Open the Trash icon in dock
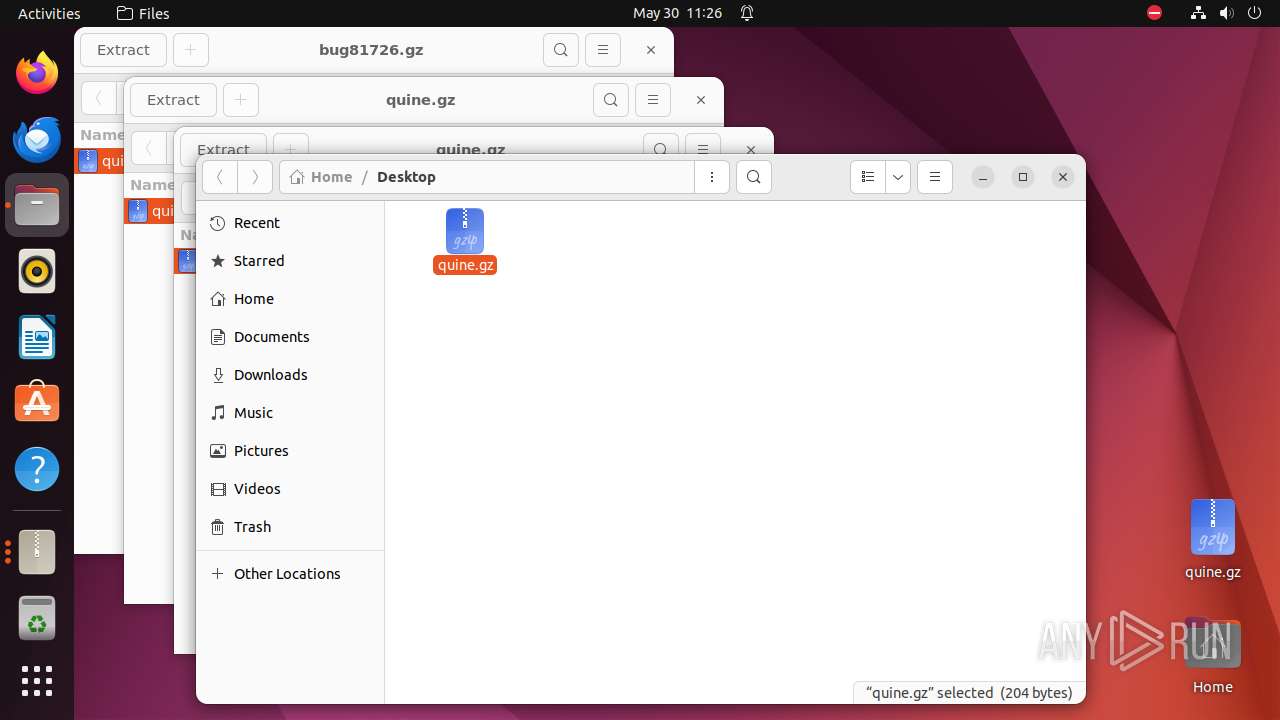This screenshot has width=1280, height=720. (x=37, y=617)
